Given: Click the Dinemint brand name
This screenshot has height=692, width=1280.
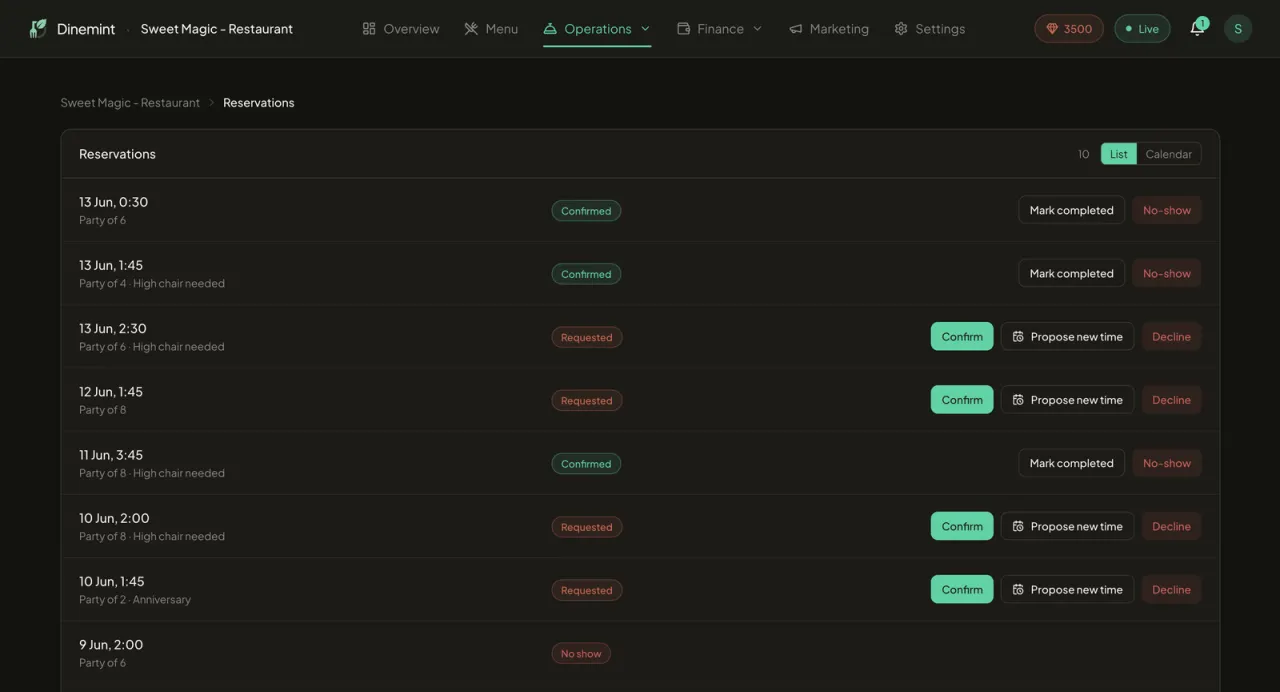Looking at the screenshot, I should click(x=86, y=29).
